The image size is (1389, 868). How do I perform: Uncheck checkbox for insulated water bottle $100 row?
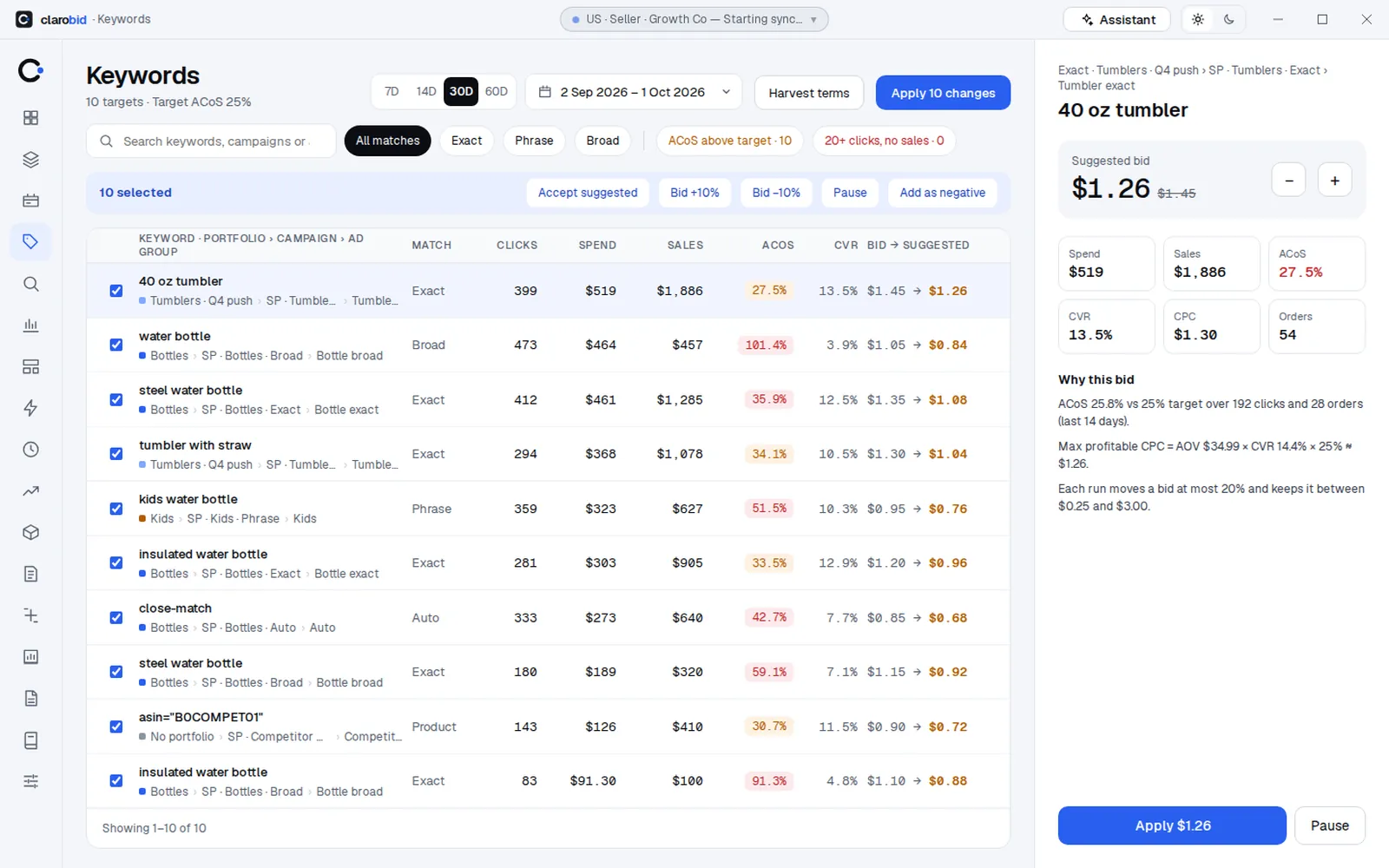pos(116,781)
